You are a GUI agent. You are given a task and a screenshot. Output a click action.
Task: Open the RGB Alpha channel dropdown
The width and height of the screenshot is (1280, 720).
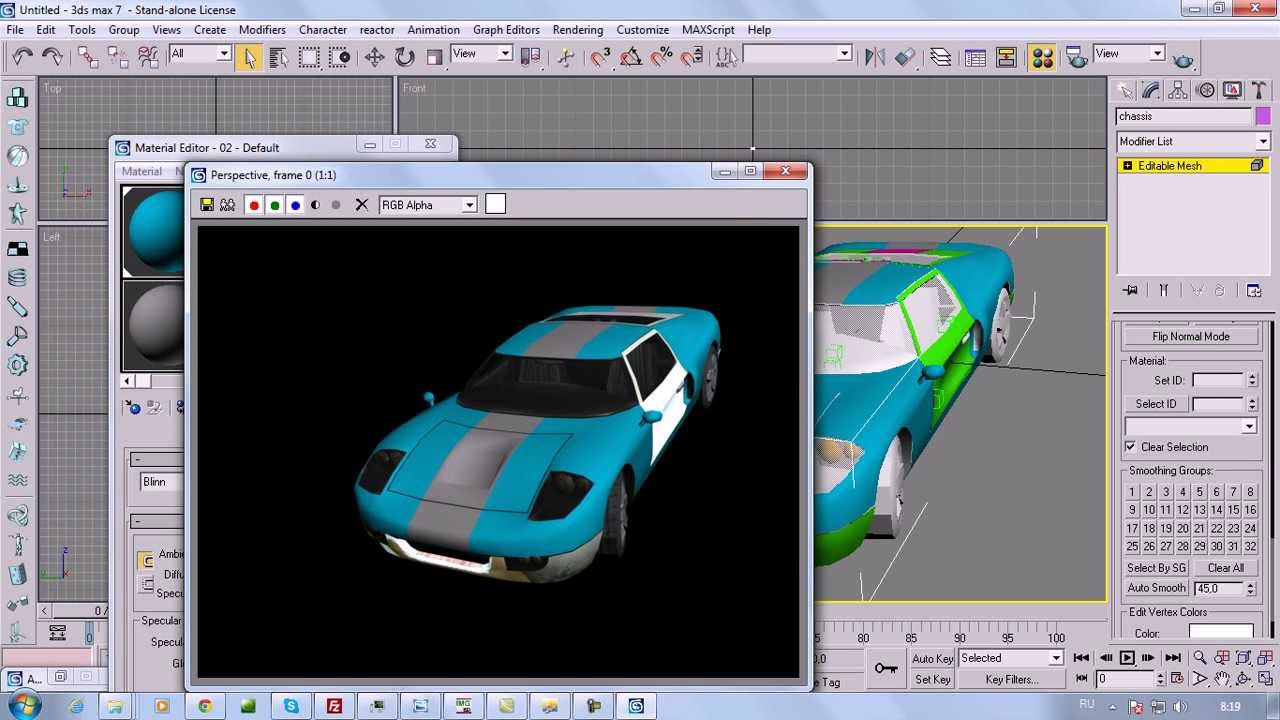[x=428, y=205]
